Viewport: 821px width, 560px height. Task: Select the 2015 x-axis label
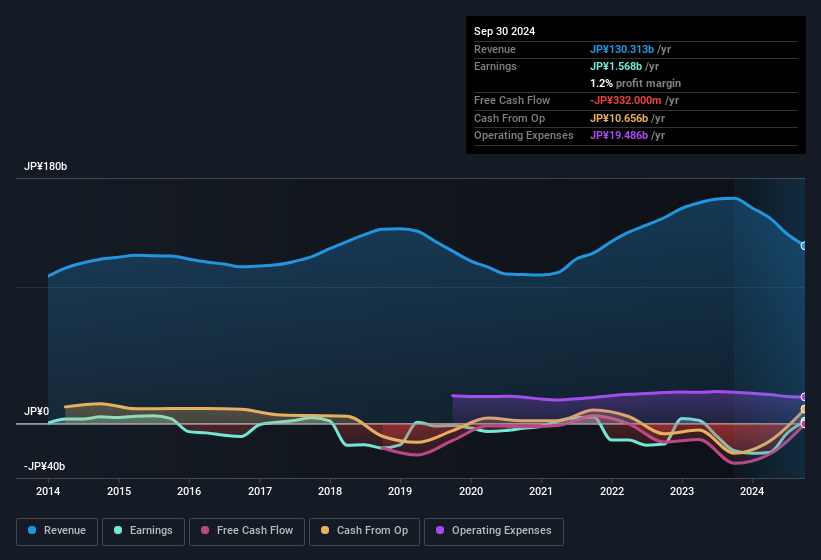click(x=119, y=491)
